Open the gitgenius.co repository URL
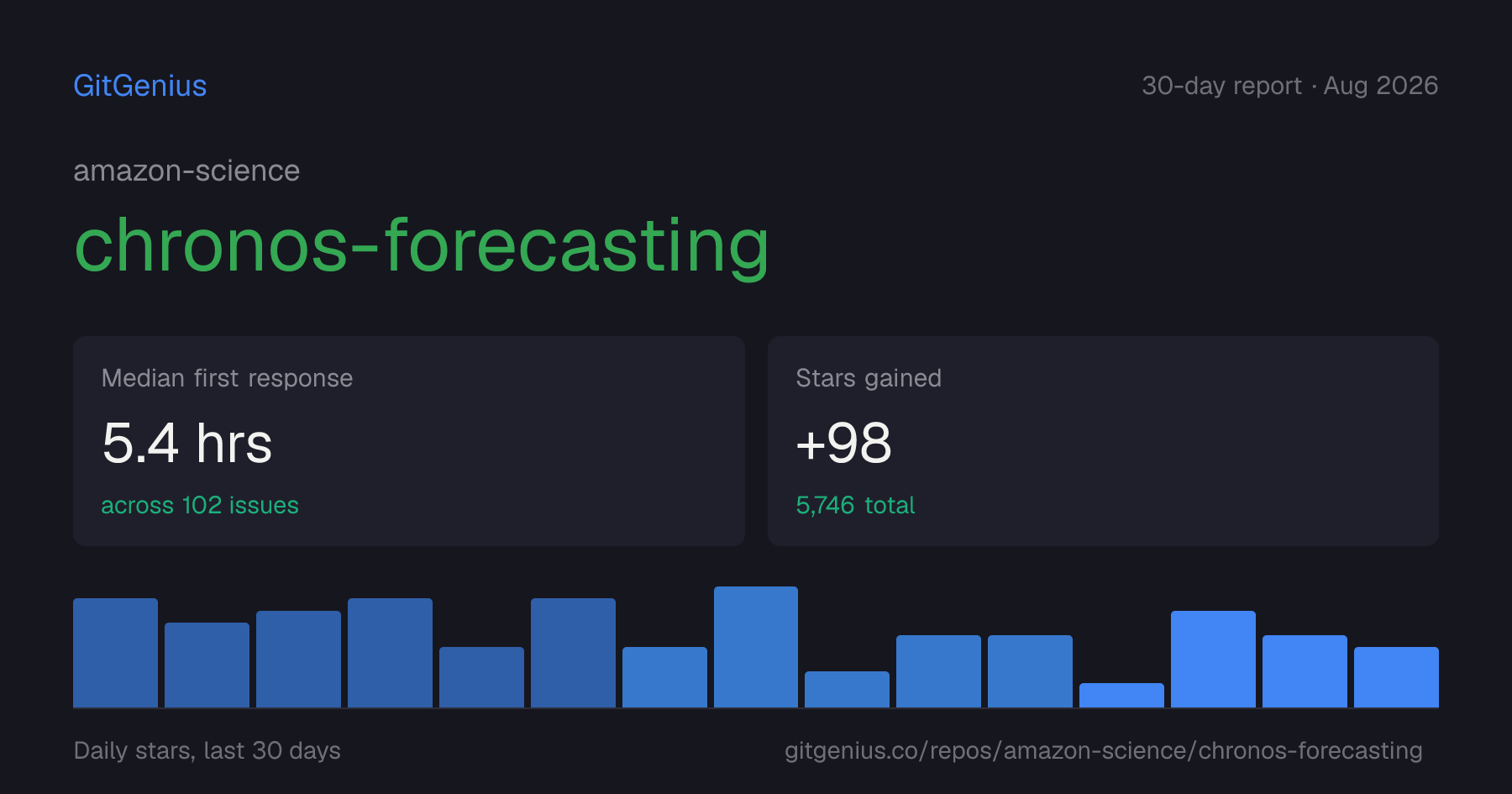1512x794 pixels. coord(1104,750)
